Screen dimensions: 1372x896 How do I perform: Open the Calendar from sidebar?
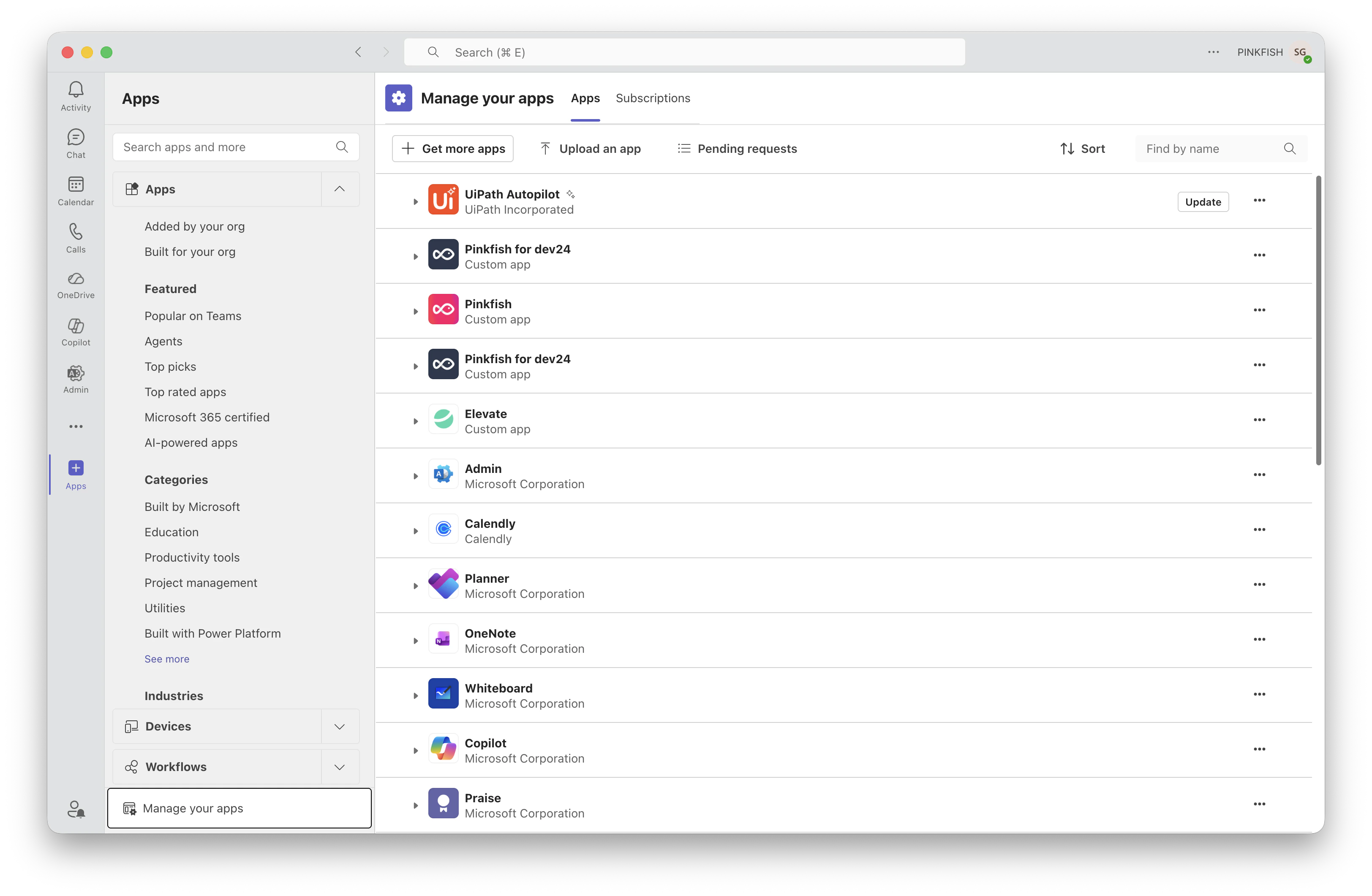coord(76,191)
